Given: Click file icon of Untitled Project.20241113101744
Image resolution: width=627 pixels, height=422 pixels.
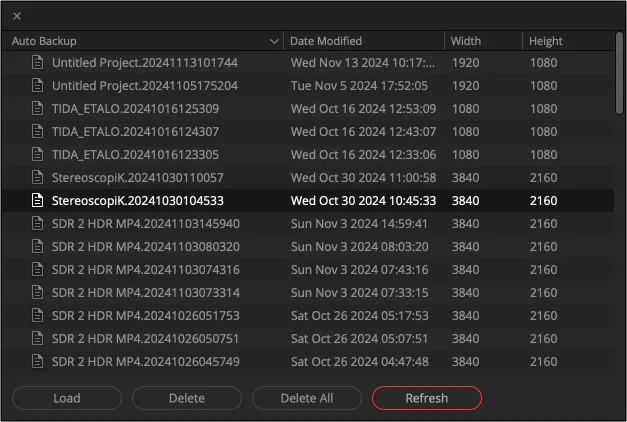Looking at the screenshot, I should click(38, 62).
